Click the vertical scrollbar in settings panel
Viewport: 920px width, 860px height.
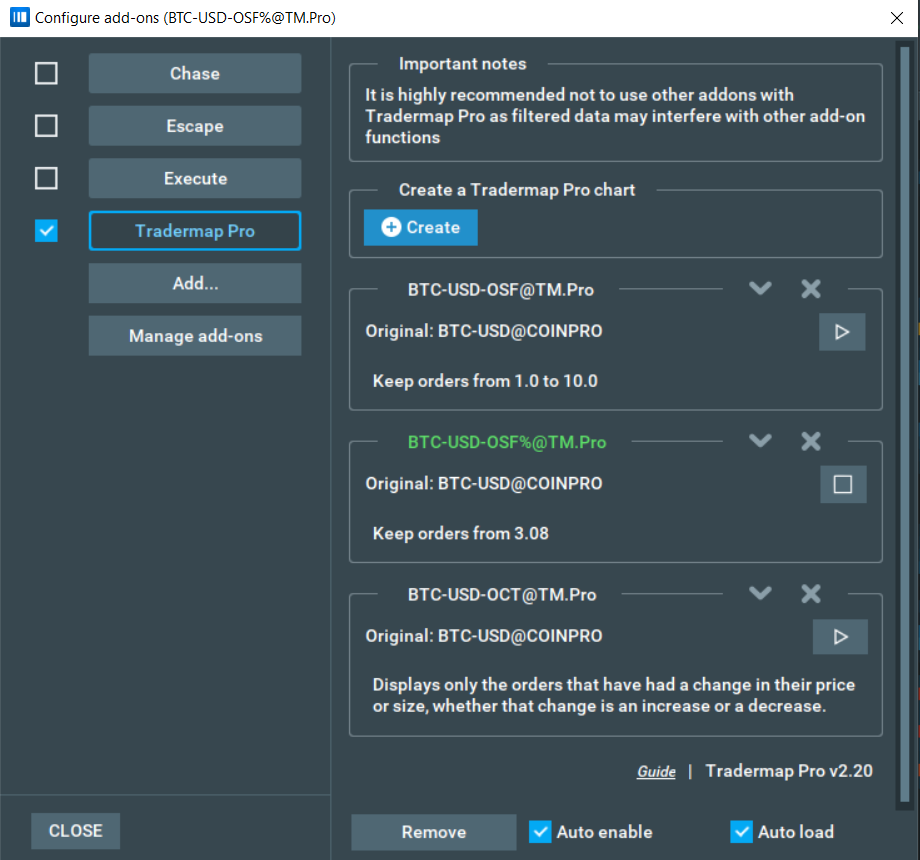pos(905,400)
